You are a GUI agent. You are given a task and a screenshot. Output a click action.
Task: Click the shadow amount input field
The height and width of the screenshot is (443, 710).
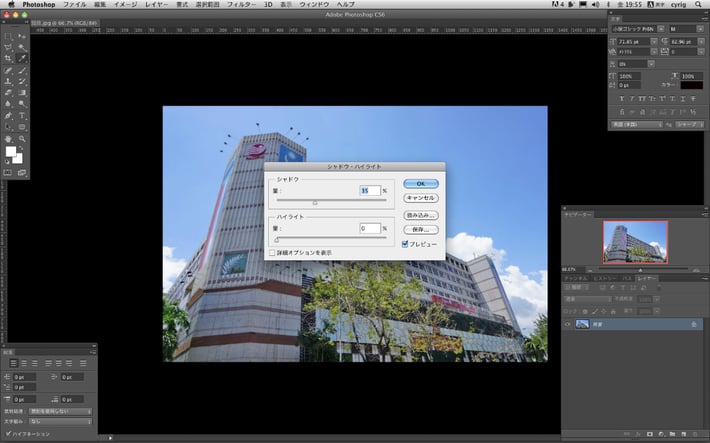368,189
